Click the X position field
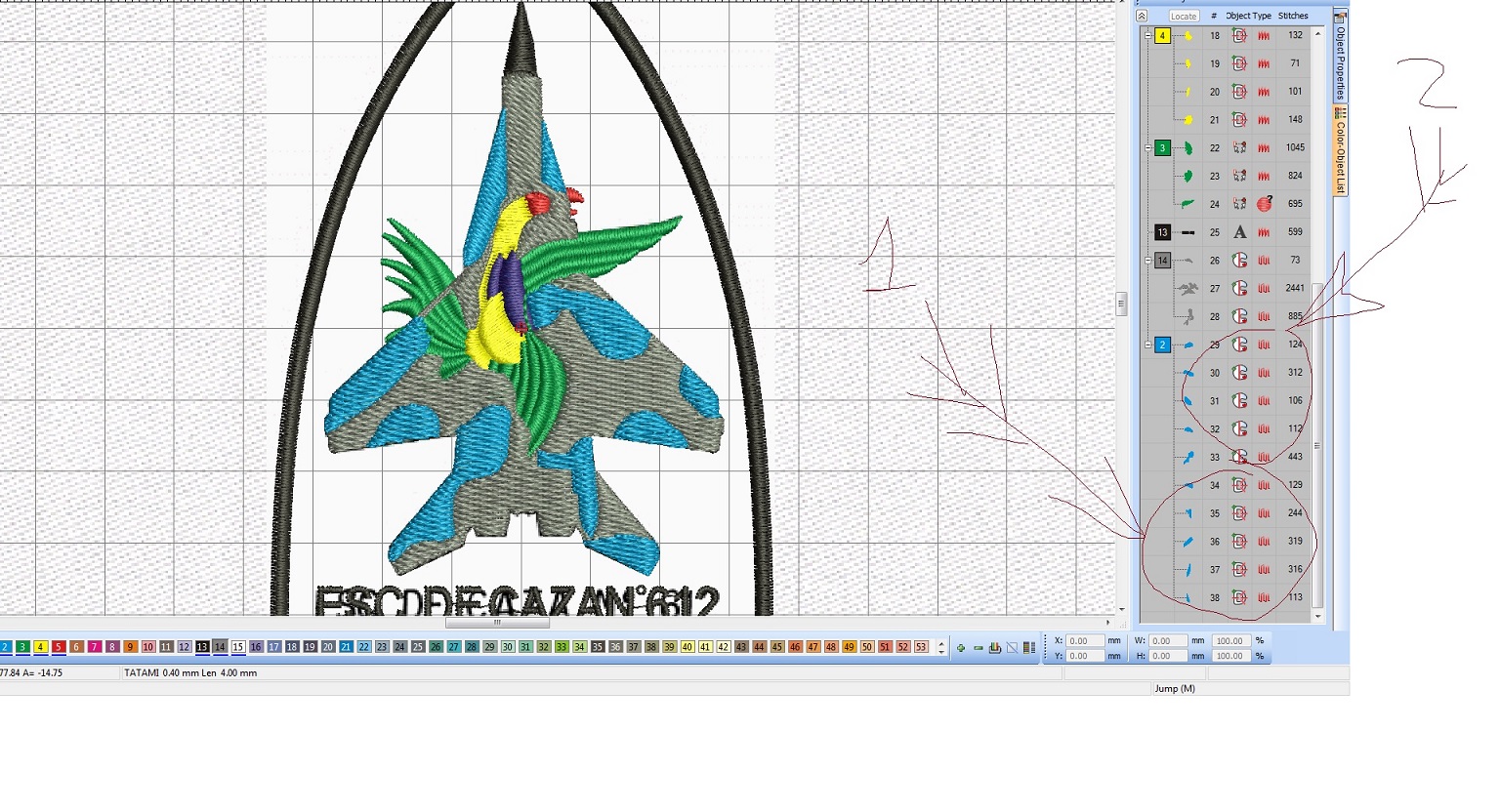Viewport: 1500px width, 812px height. coord(1085,641)
